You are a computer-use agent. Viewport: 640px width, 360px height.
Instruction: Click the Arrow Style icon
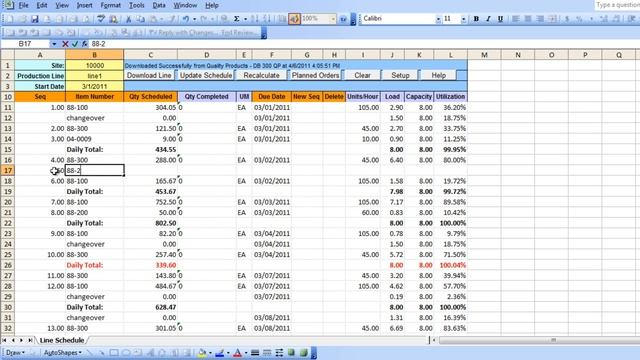point(279,353)
